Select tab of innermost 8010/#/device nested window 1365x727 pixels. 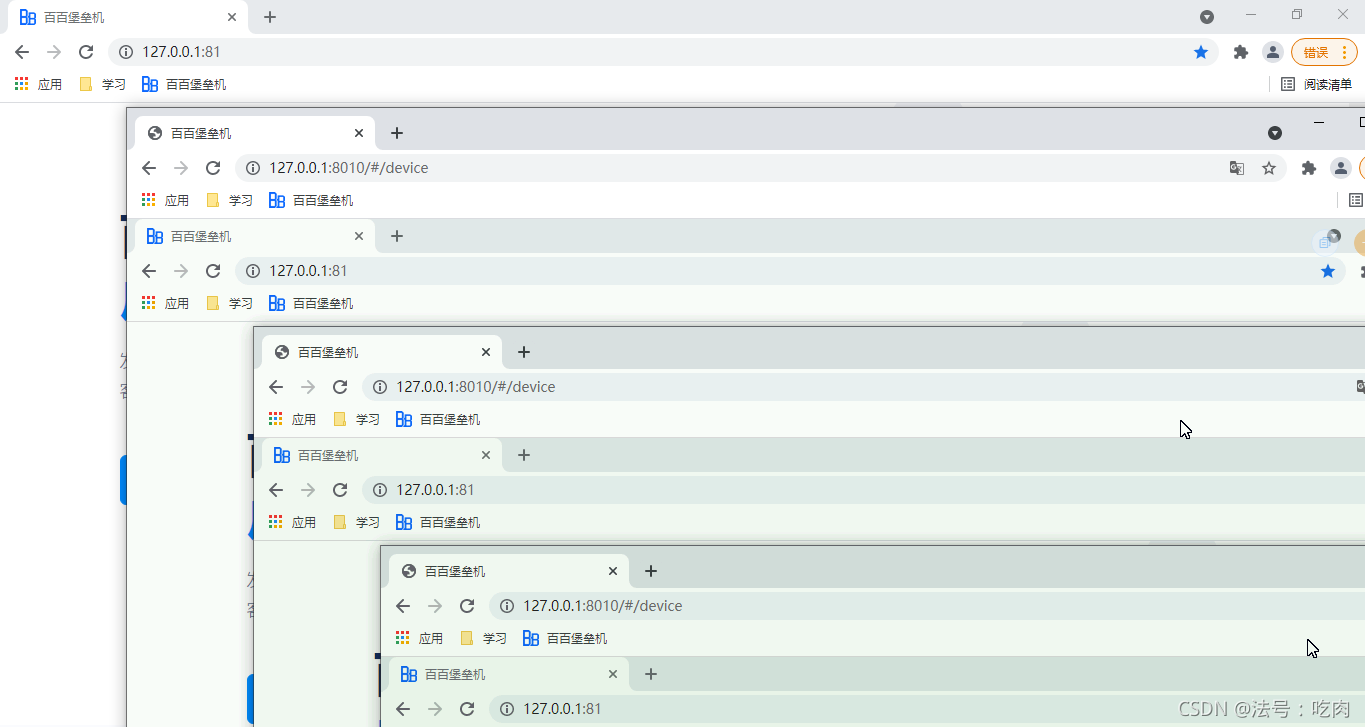[x=509, y=571]
